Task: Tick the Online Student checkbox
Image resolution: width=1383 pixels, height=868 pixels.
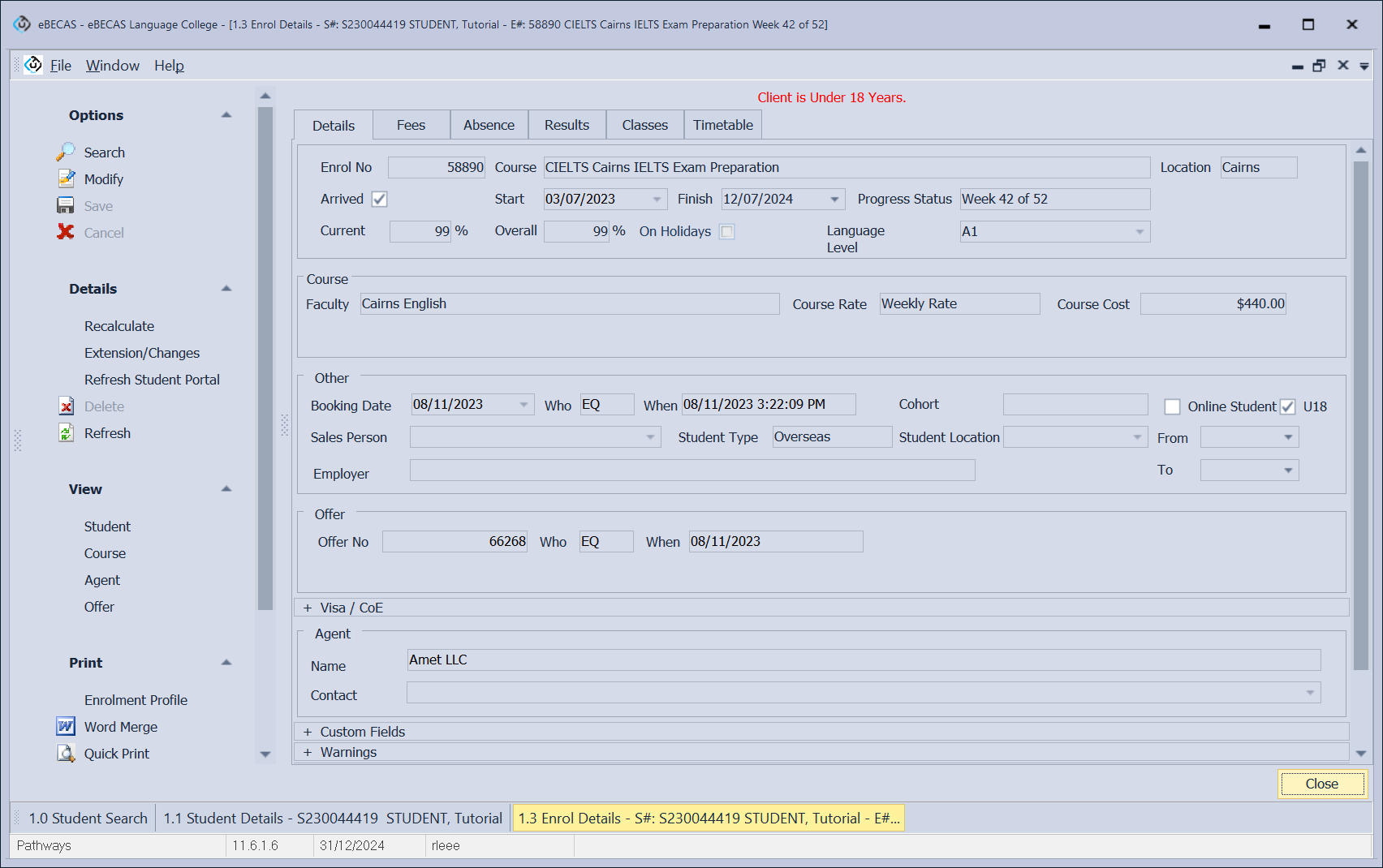Action: (1172, 407)
